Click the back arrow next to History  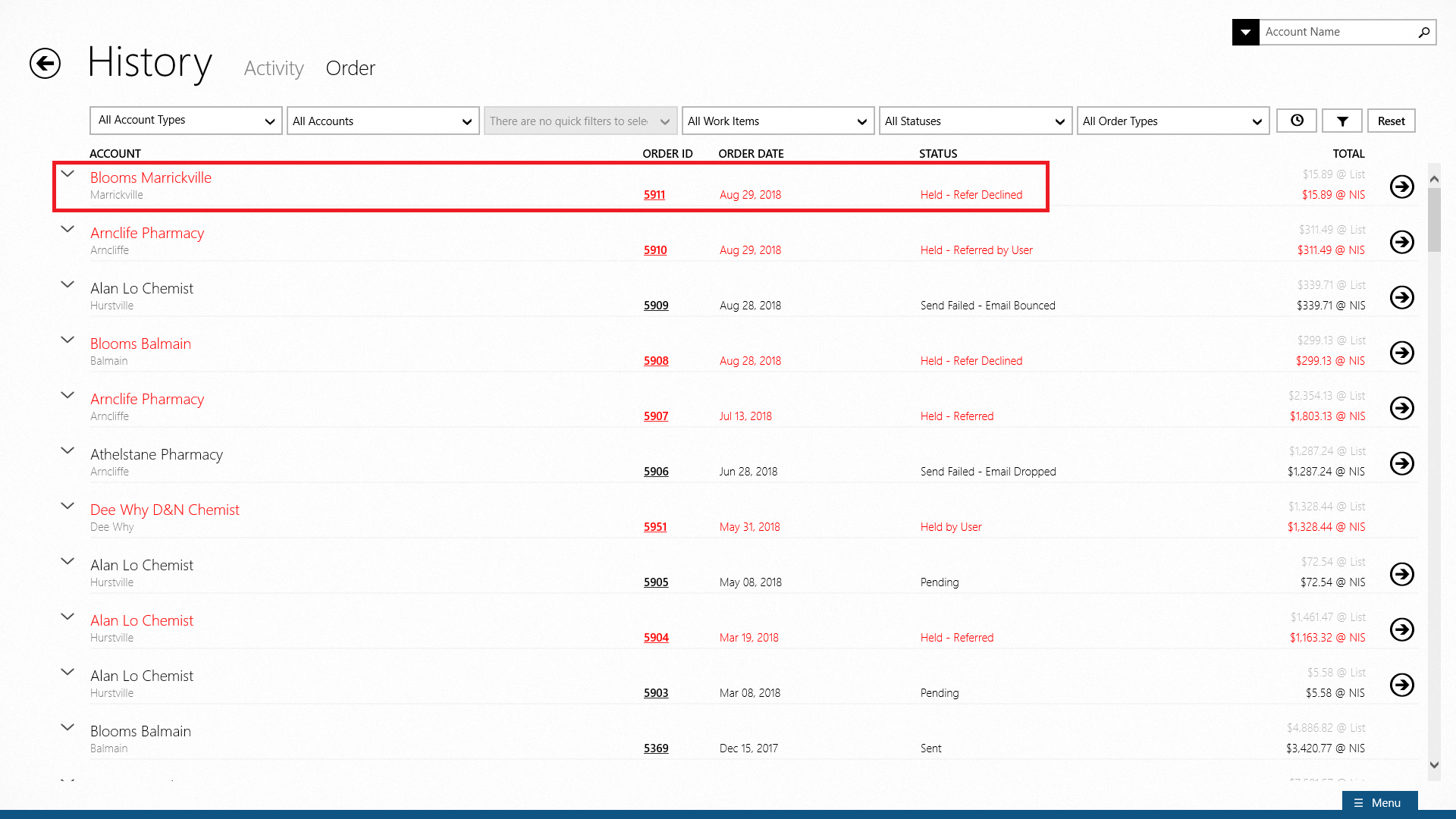tap(45, 63)
